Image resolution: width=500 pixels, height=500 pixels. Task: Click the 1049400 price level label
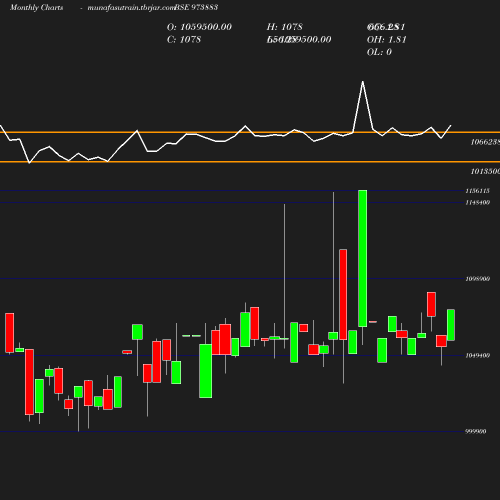(478, 355)
